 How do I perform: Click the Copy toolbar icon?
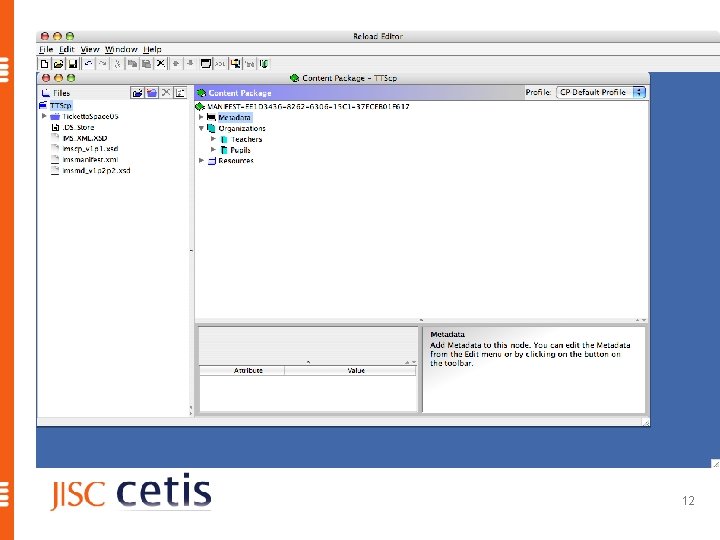pos(132,64)
